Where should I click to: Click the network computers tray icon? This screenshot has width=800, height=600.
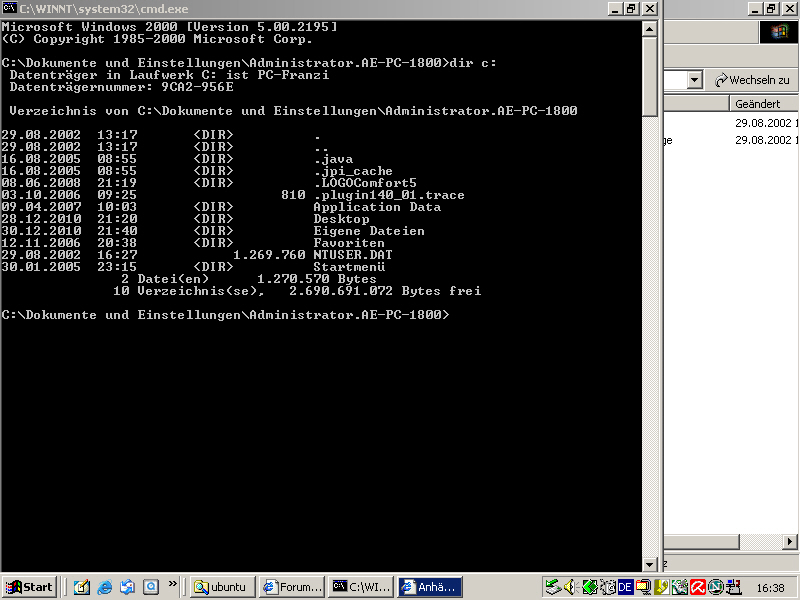click(734, 587)
